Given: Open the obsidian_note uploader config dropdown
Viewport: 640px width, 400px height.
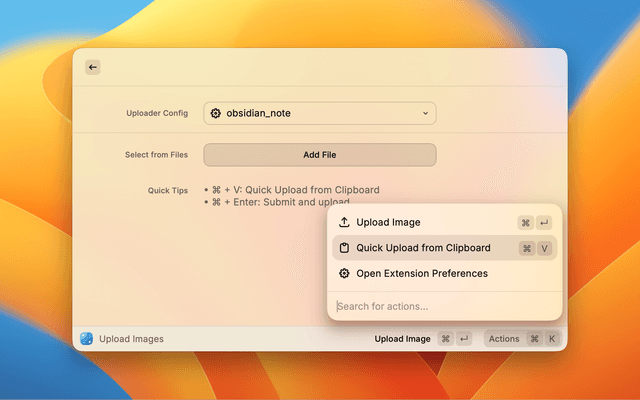Looking at the screenshot, I should [x=319, y=114].
